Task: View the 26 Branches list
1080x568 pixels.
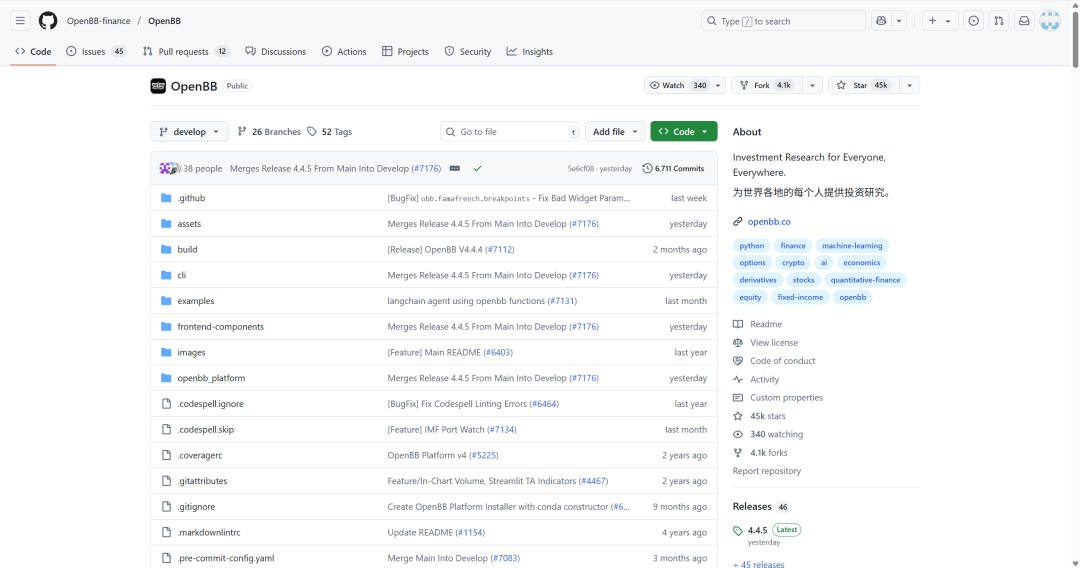Action: tap(269, 132)
